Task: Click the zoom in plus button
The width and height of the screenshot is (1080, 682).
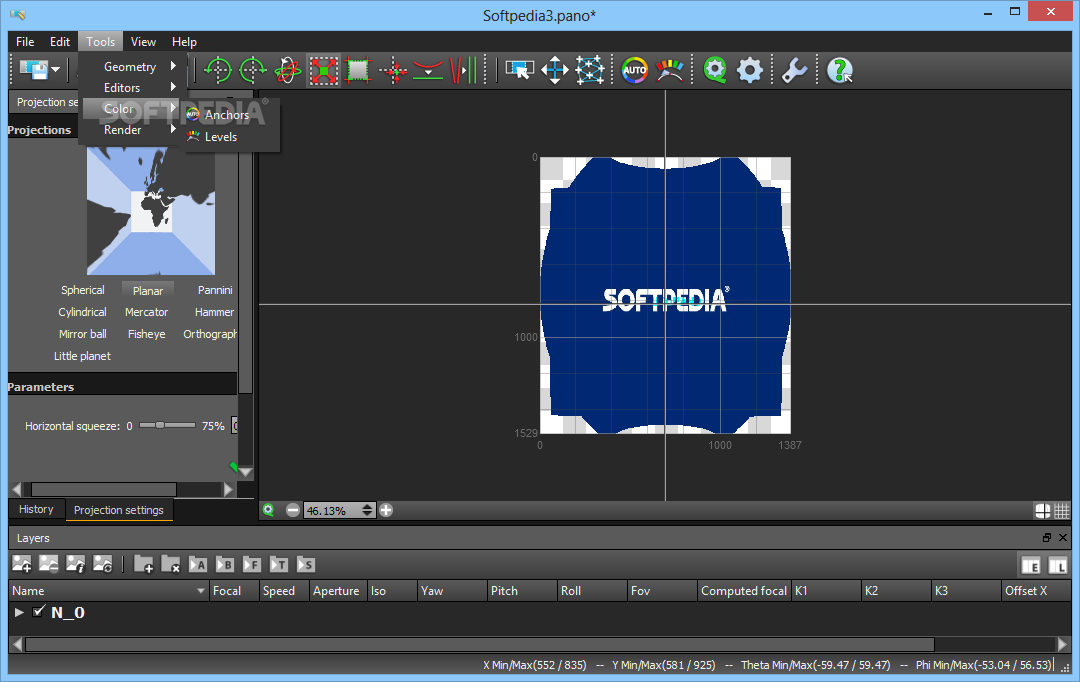Action: point(386,510)
